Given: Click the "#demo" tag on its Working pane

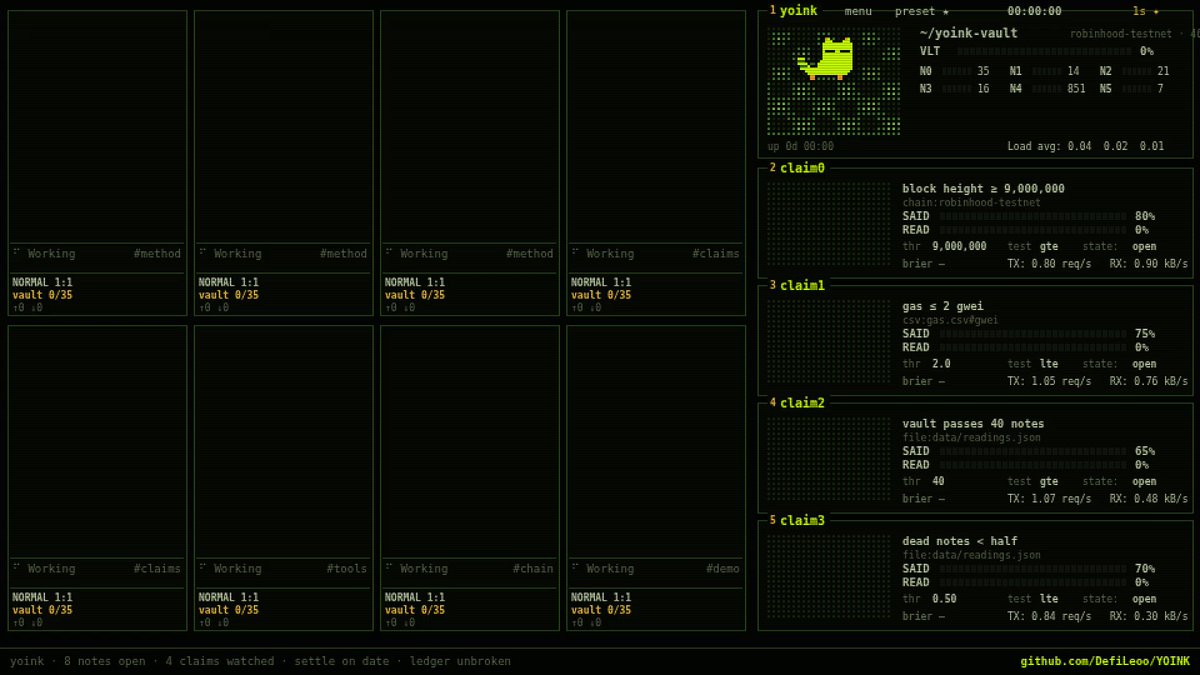Looking at the screenshot, I should tap(723, 569).
